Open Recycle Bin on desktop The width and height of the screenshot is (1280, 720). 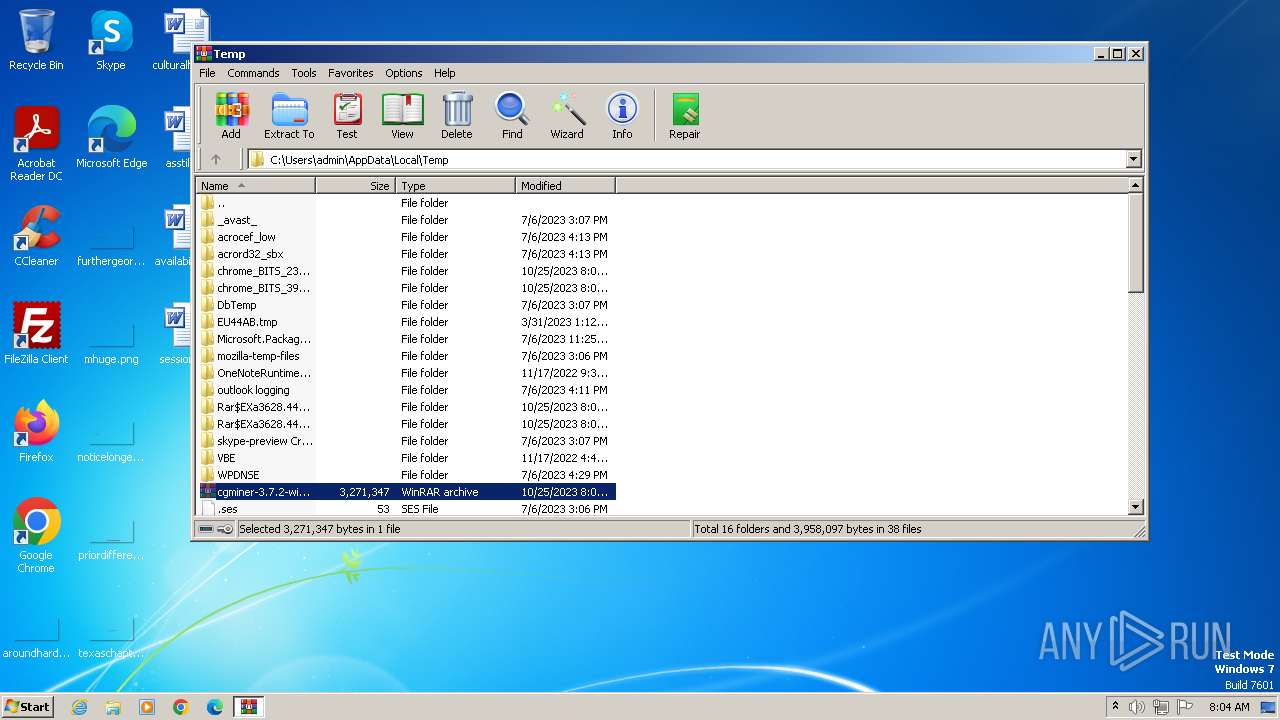[x=36, y=40]
